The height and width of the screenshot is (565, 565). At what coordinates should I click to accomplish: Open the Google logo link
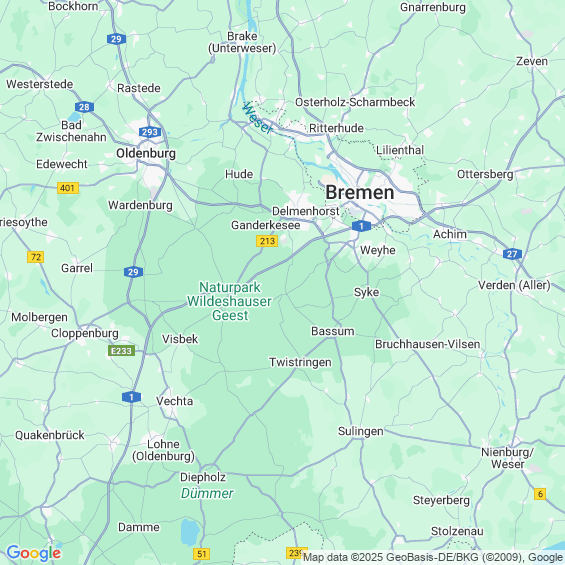[x=34, y=553]
